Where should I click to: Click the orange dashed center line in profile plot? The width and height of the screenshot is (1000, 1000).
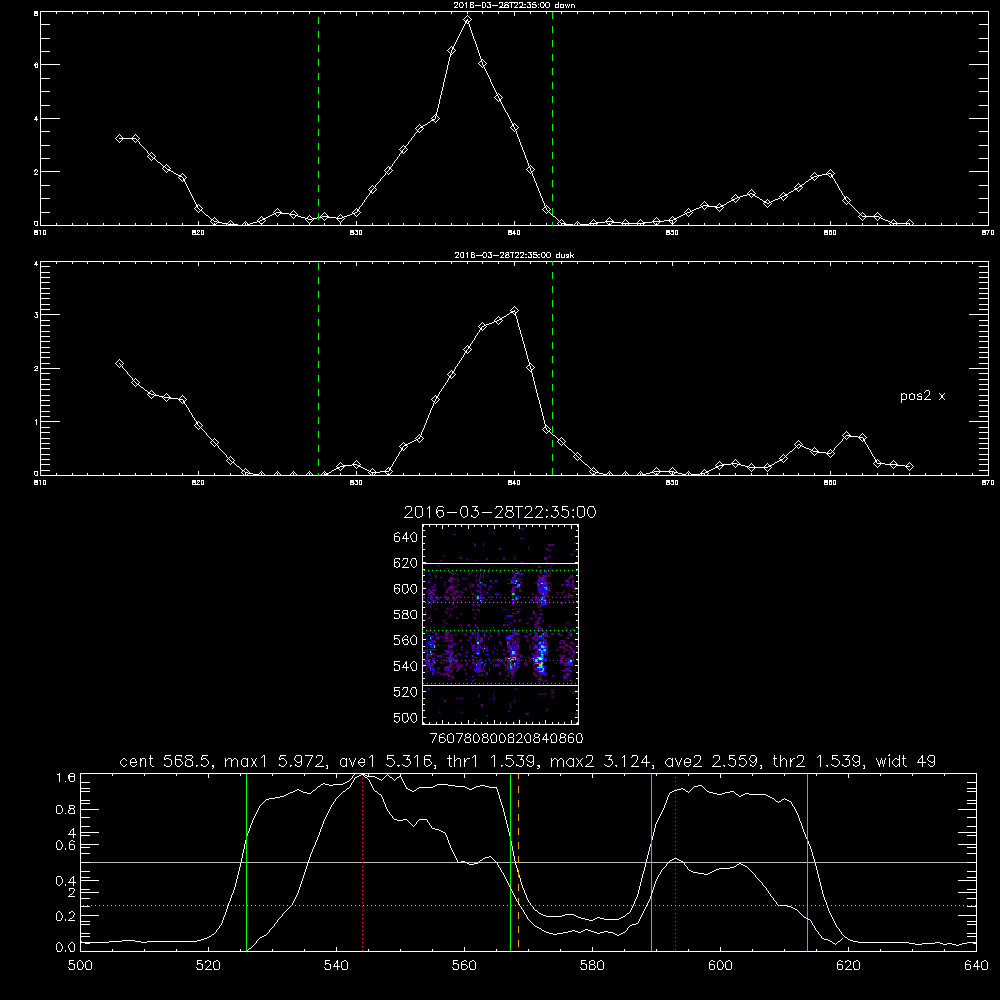[x=518, y=862]
